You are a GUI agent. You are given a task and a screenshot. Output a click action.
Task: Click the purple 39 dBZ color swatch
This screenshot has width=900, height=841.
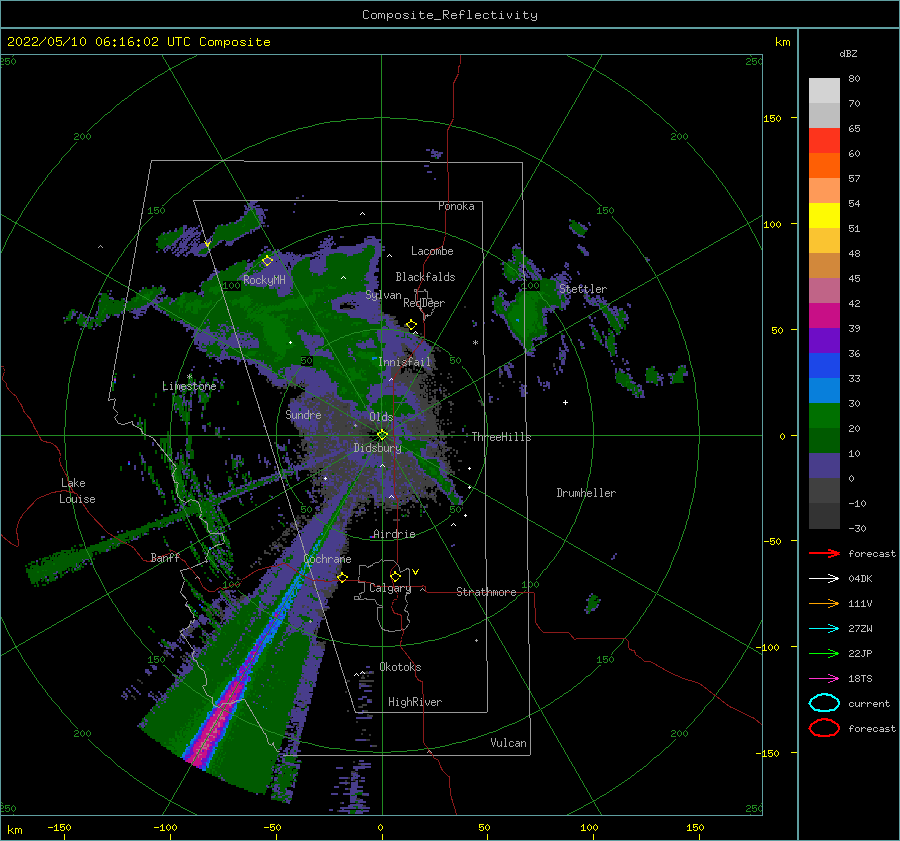[824, 341]
